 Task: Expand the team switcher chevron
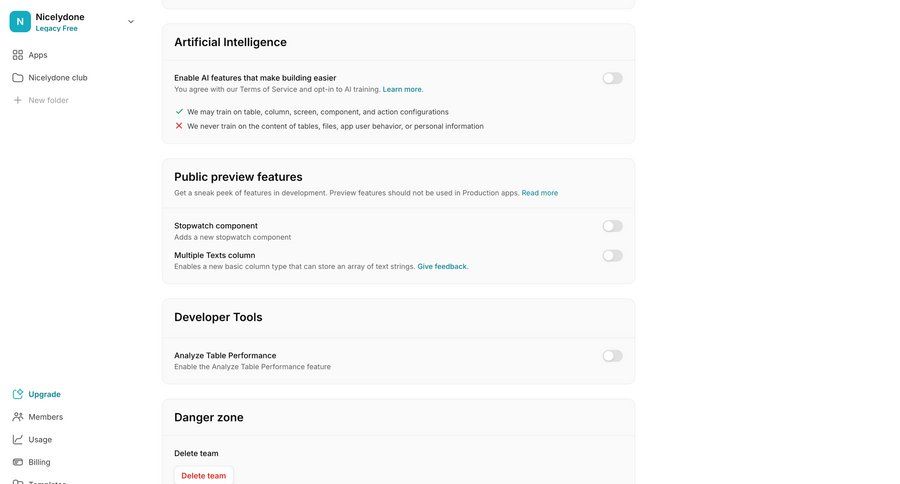131,21
